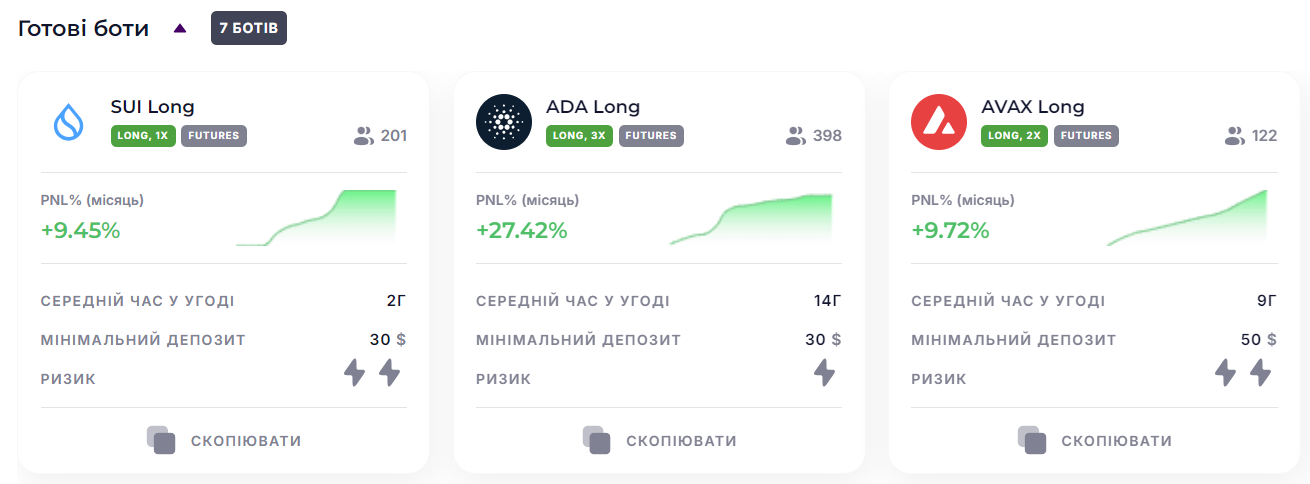
Task: Click the AVAX red coin icon
Action: click(x=939, y=122)
